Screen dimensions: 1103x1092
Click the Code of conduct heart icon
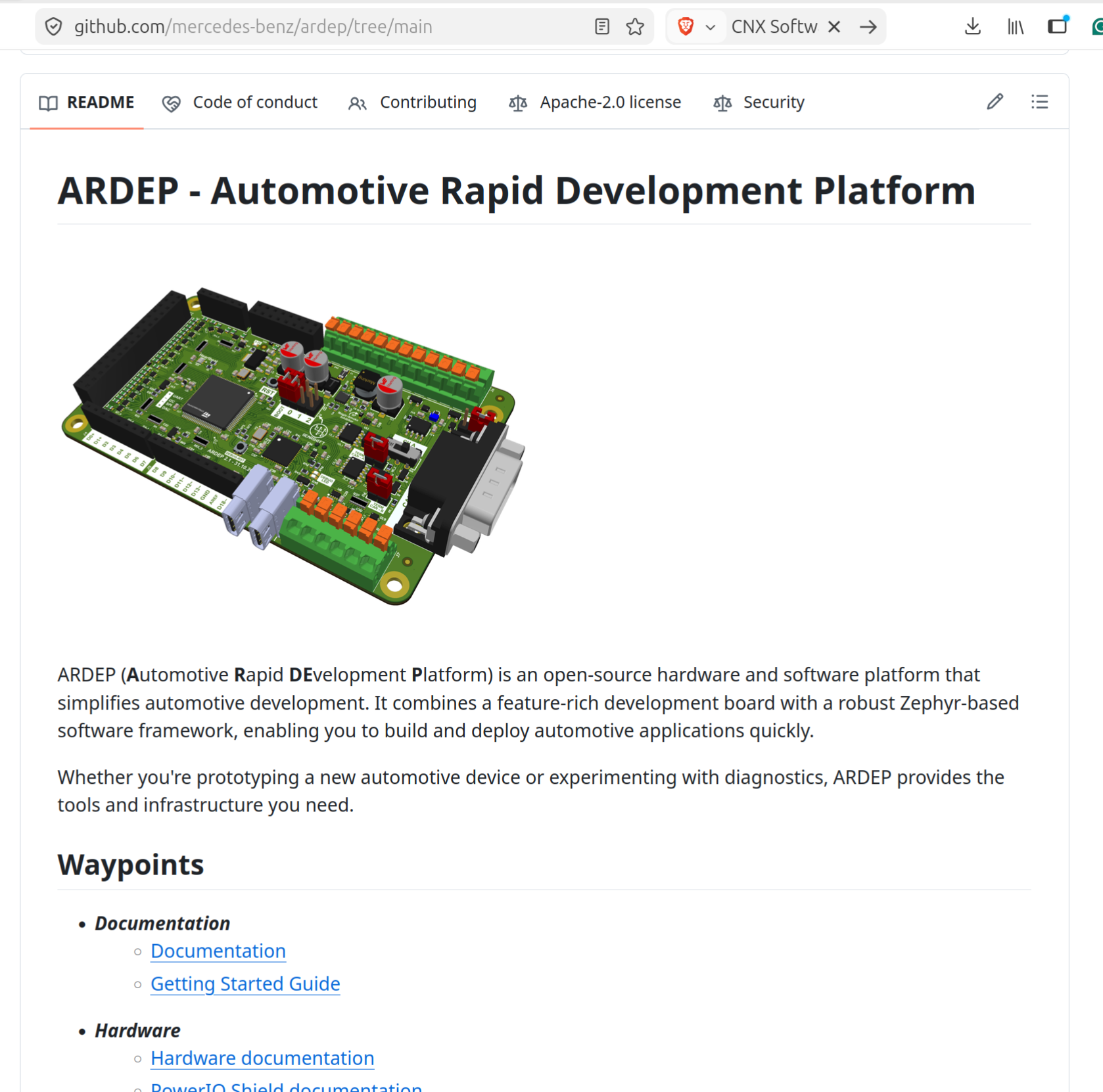click(x=171, y=104)
